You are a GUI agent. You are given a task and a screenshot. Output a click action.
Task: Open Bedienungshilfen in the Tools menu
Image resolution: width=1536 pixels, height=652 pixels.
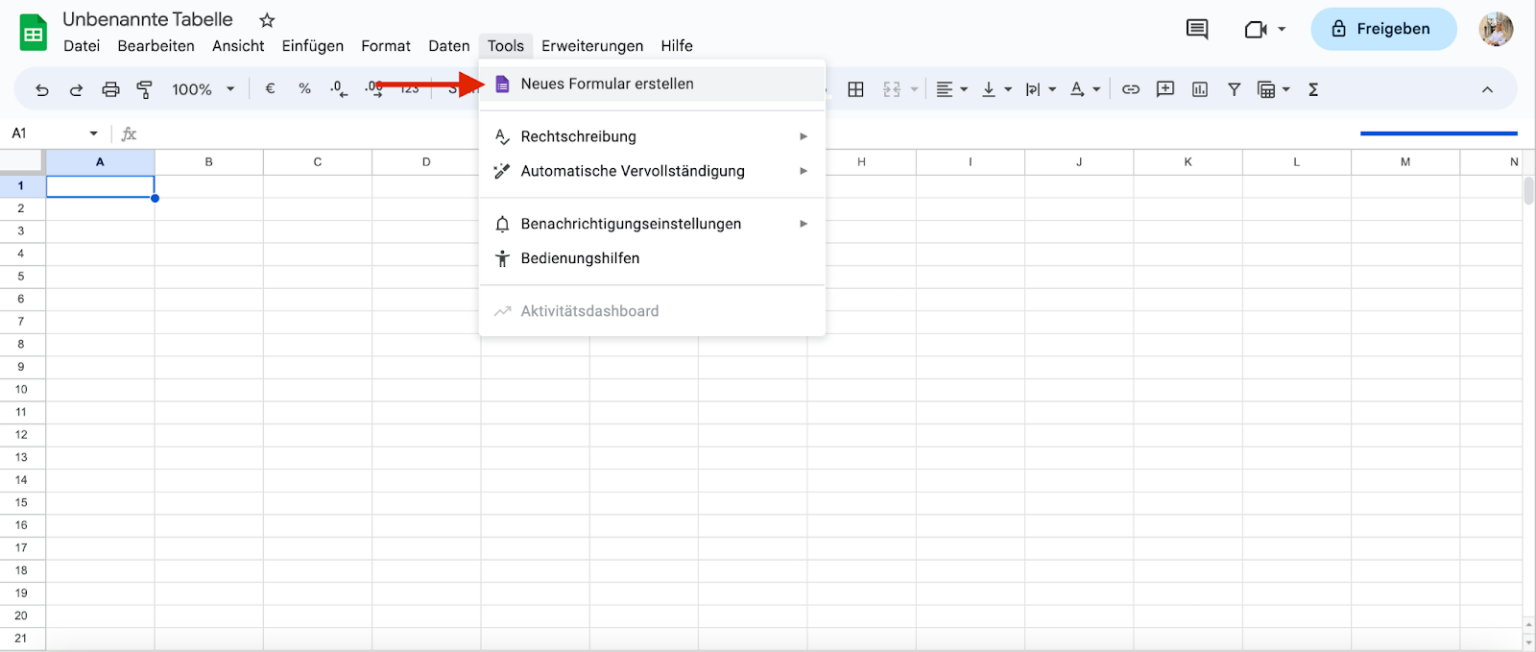[x=579, y=258]
